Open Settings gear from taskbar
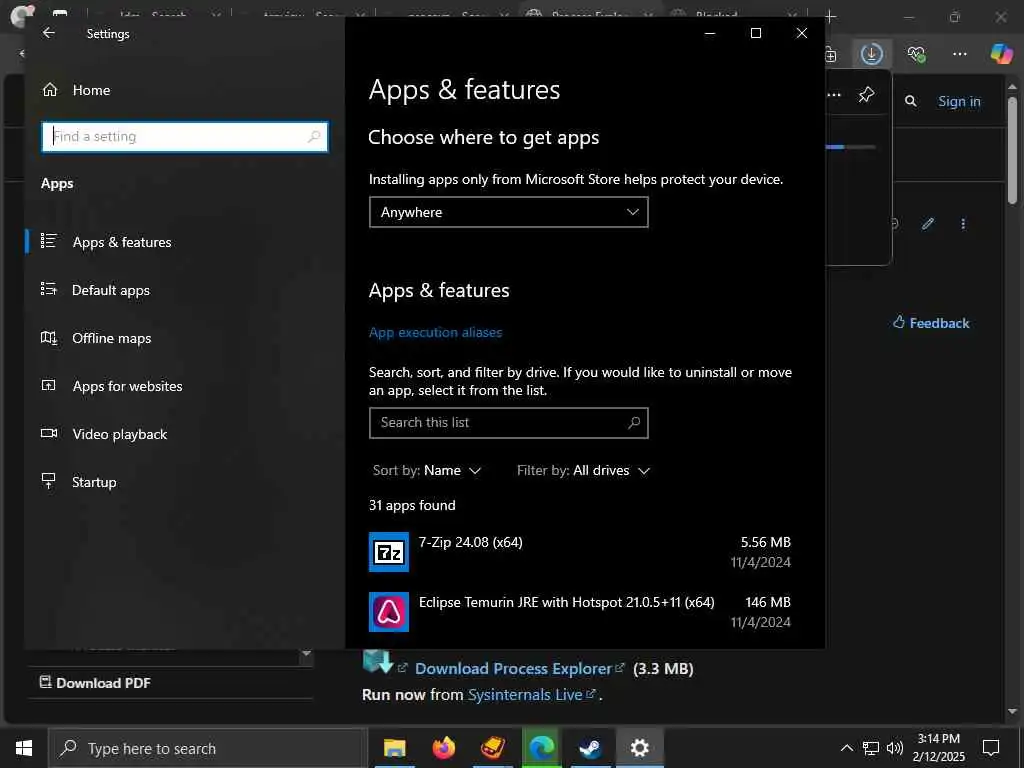This screenshot has width=1024, height=768. (639, 748)
